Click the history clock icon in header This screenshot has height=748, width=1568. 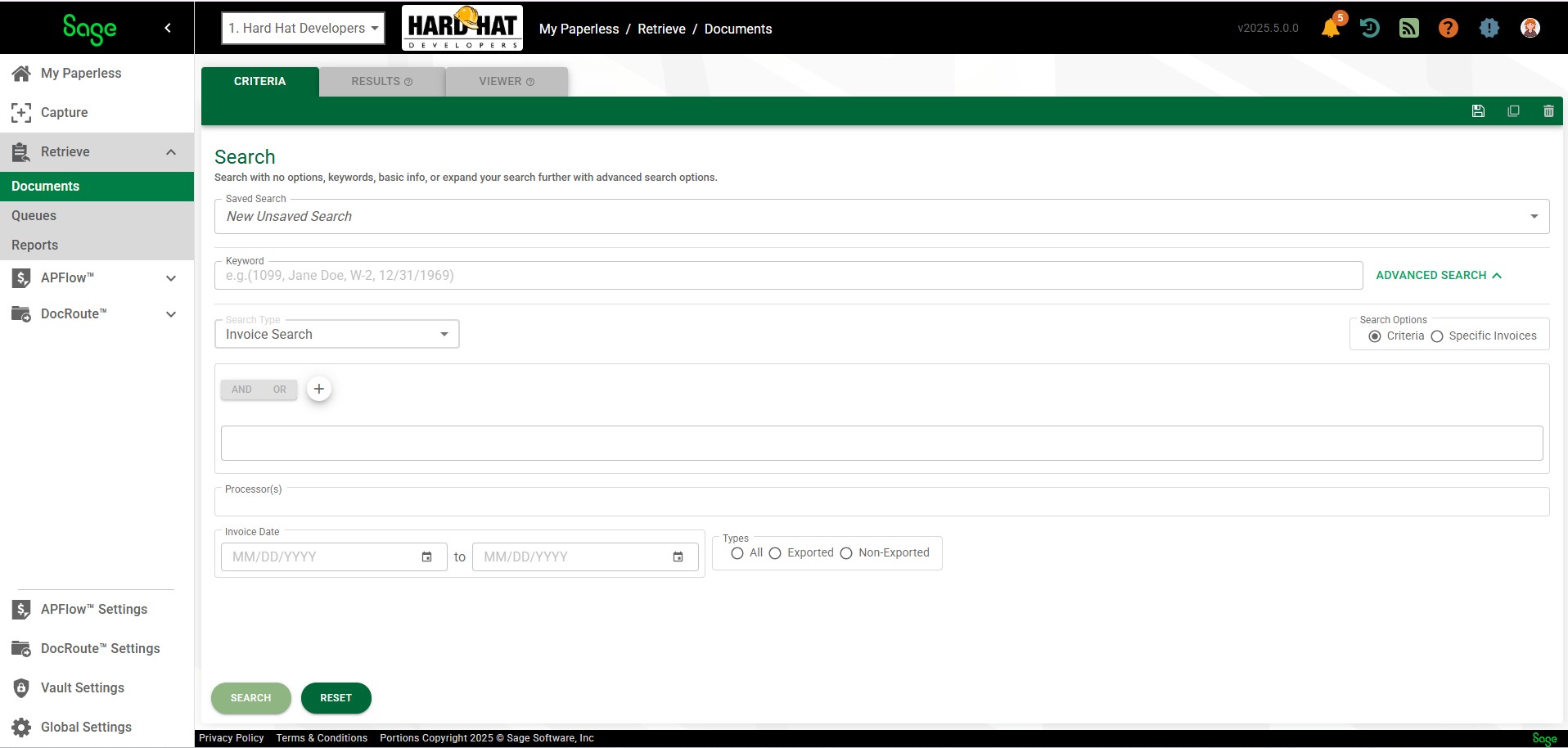1369,28
